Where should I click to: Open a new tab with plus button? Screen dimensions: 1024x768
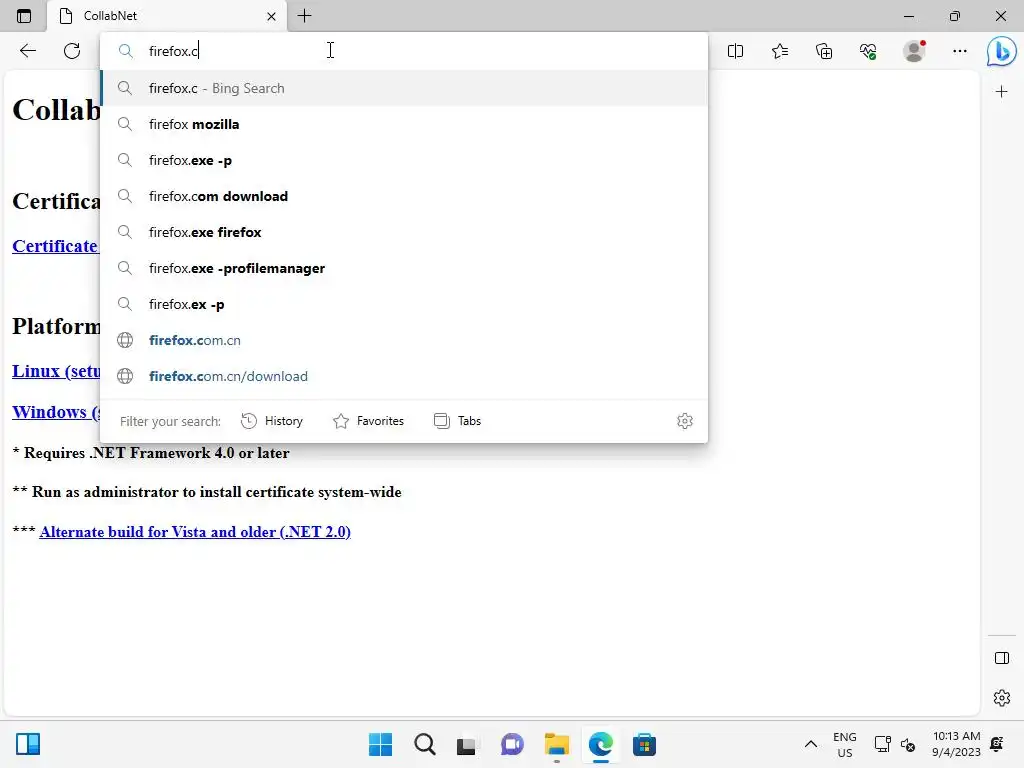(x=304, y=16)
